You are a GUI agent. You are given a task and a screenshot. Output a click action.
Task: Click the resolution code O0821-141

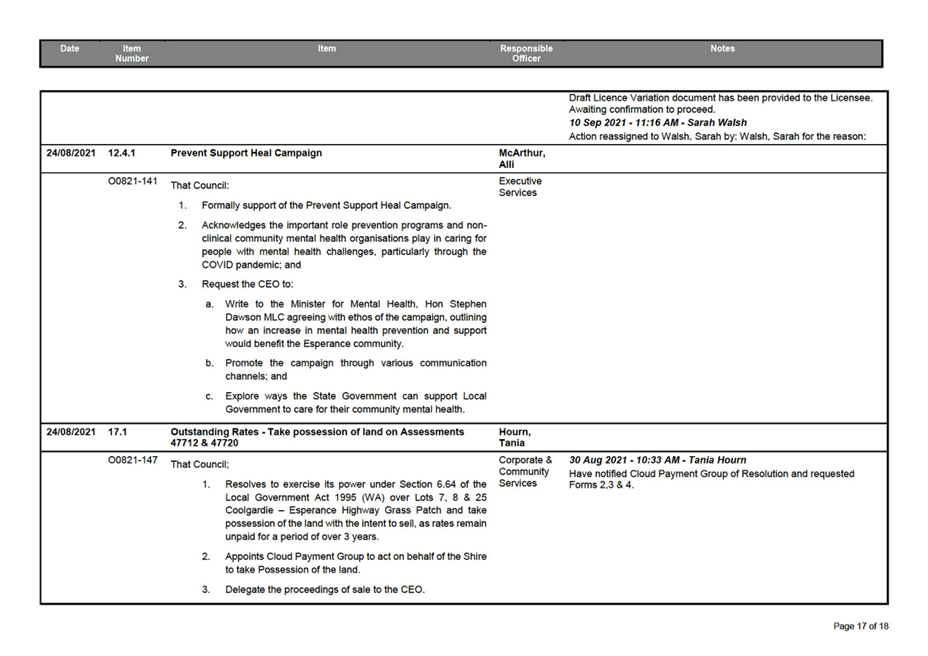tap(132, 182)
